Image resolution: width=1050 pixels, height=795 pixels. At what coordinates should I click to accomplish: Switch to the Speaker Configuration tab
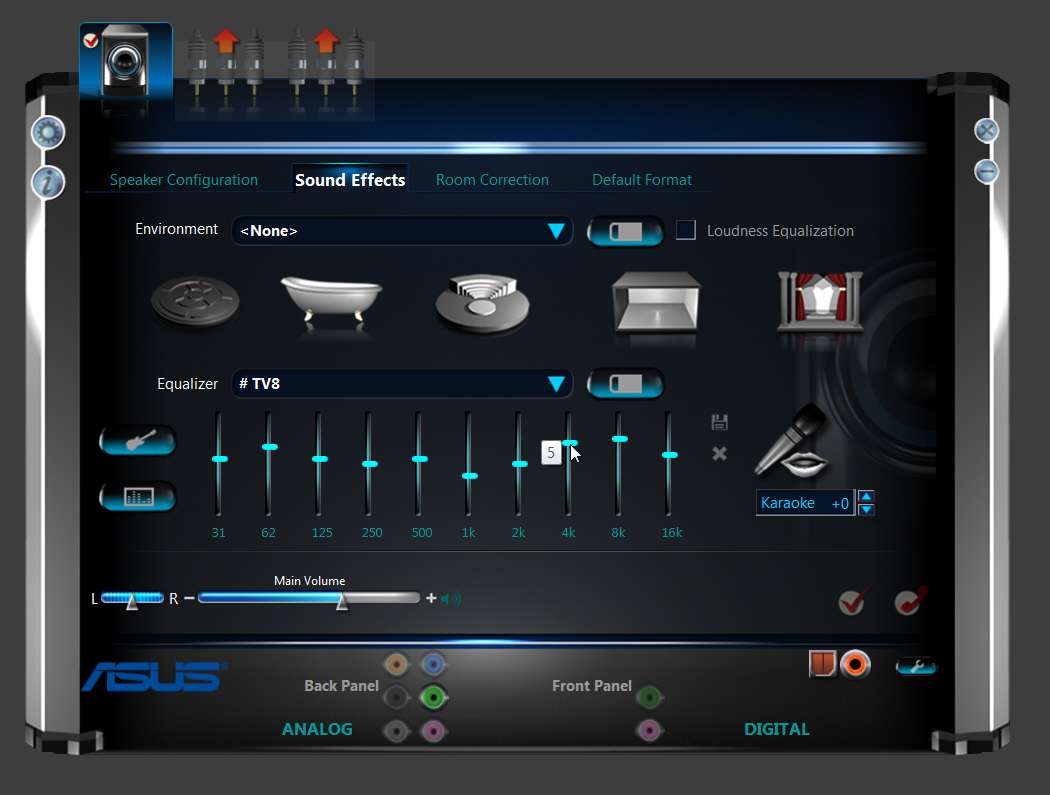point(183,179)
